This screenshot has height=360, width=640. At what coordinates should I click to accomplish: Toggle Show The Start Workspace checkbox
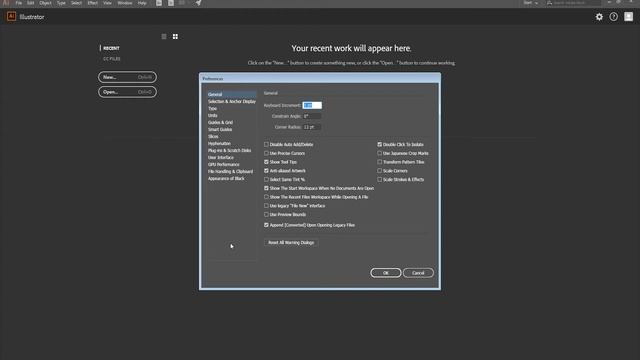pyautogui.click(x=266, y=189)
